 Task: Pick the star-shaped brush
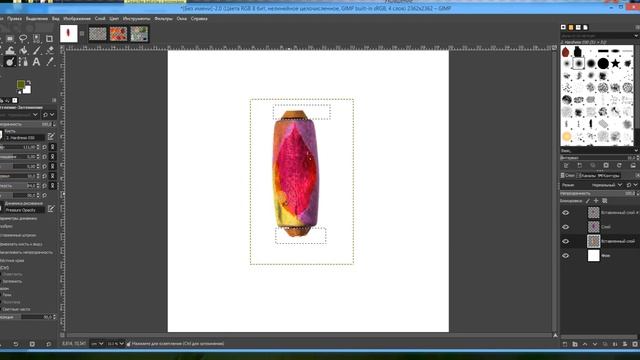[x=615, y=63]
